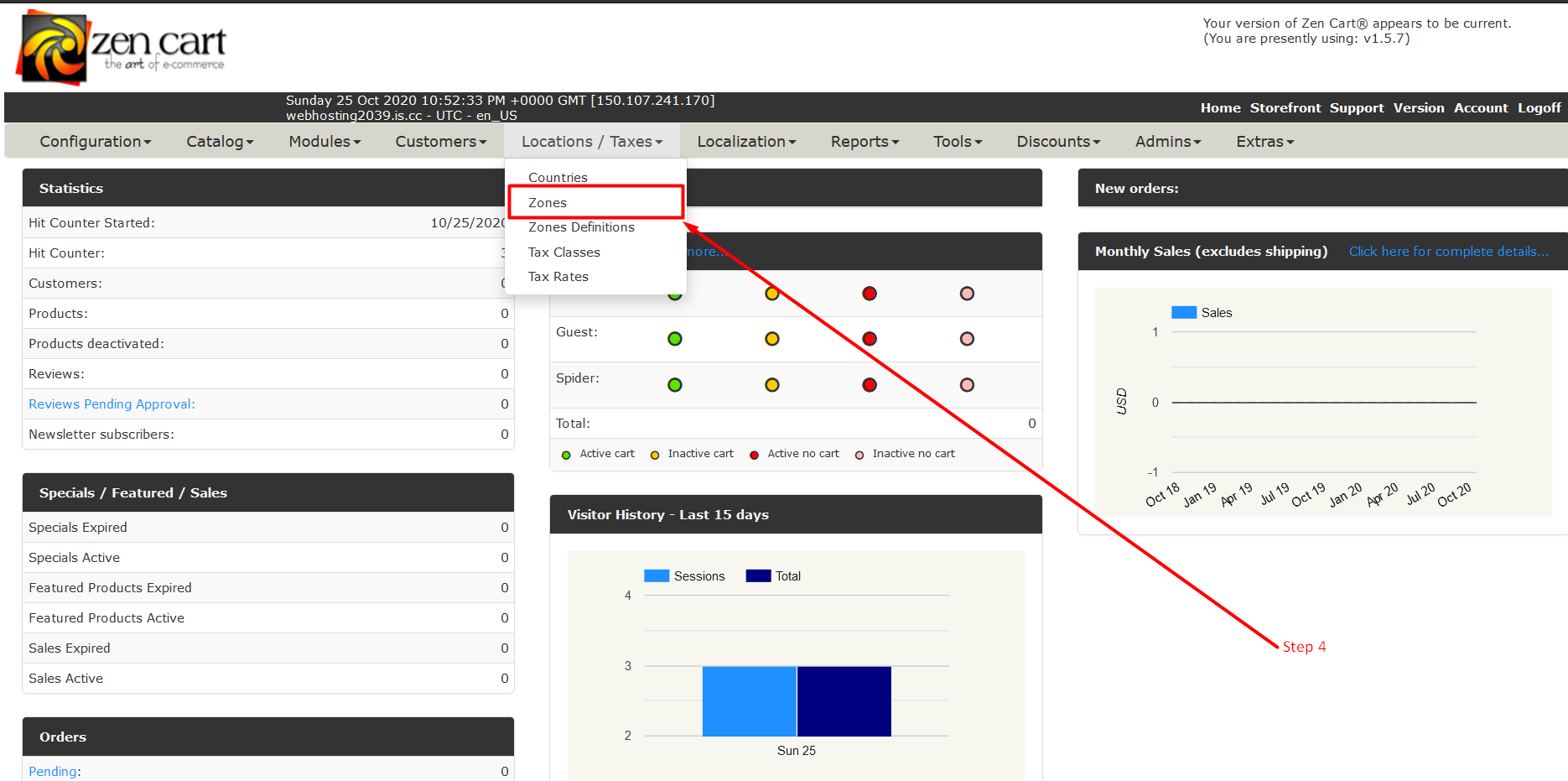Open the Extras dropdown menu
This screenshot has width=1568, height=781.
tap(1264, 142)
